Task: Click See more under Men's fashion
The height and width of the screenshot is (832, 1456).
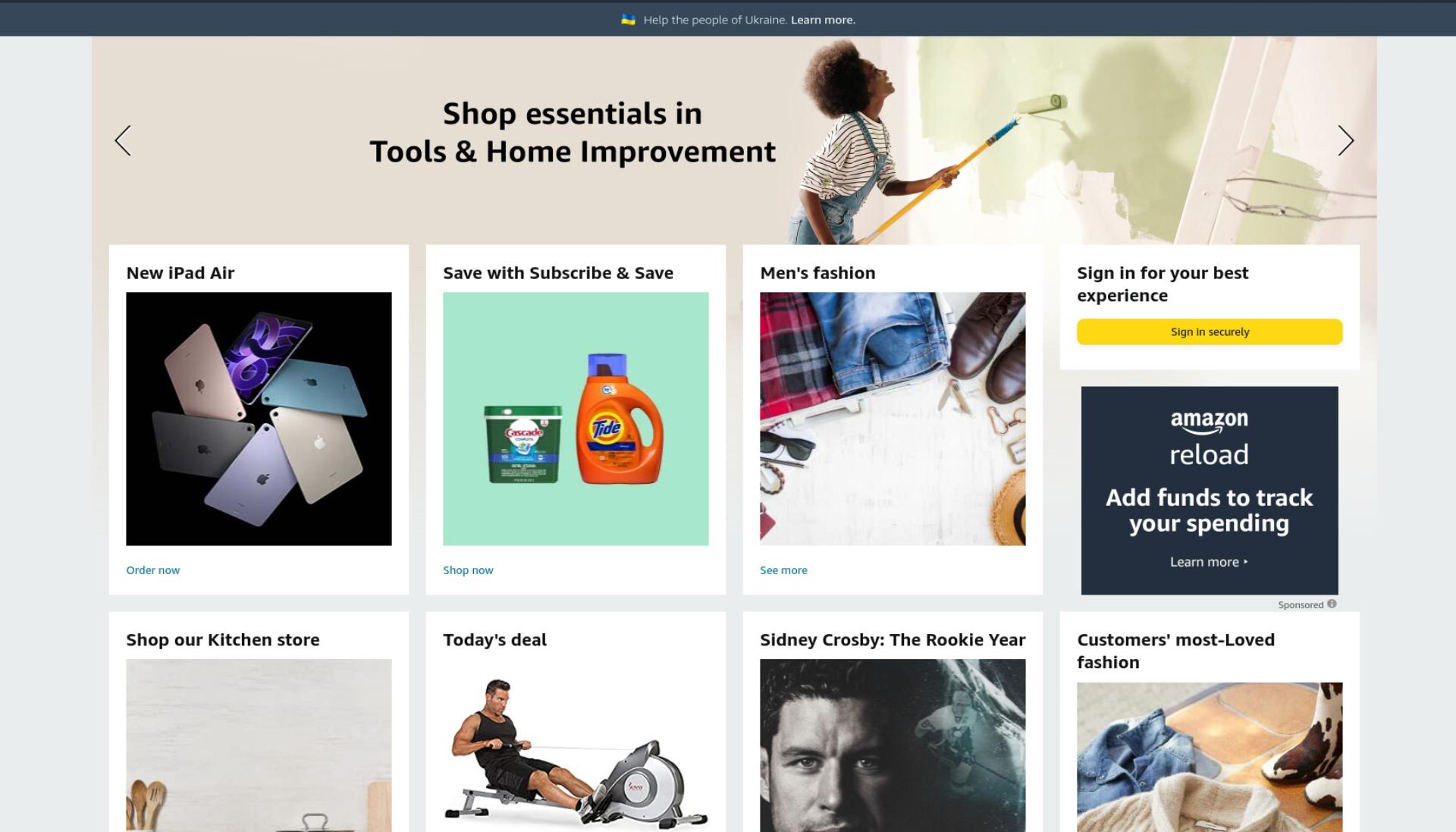Action: tap(783, 570)
